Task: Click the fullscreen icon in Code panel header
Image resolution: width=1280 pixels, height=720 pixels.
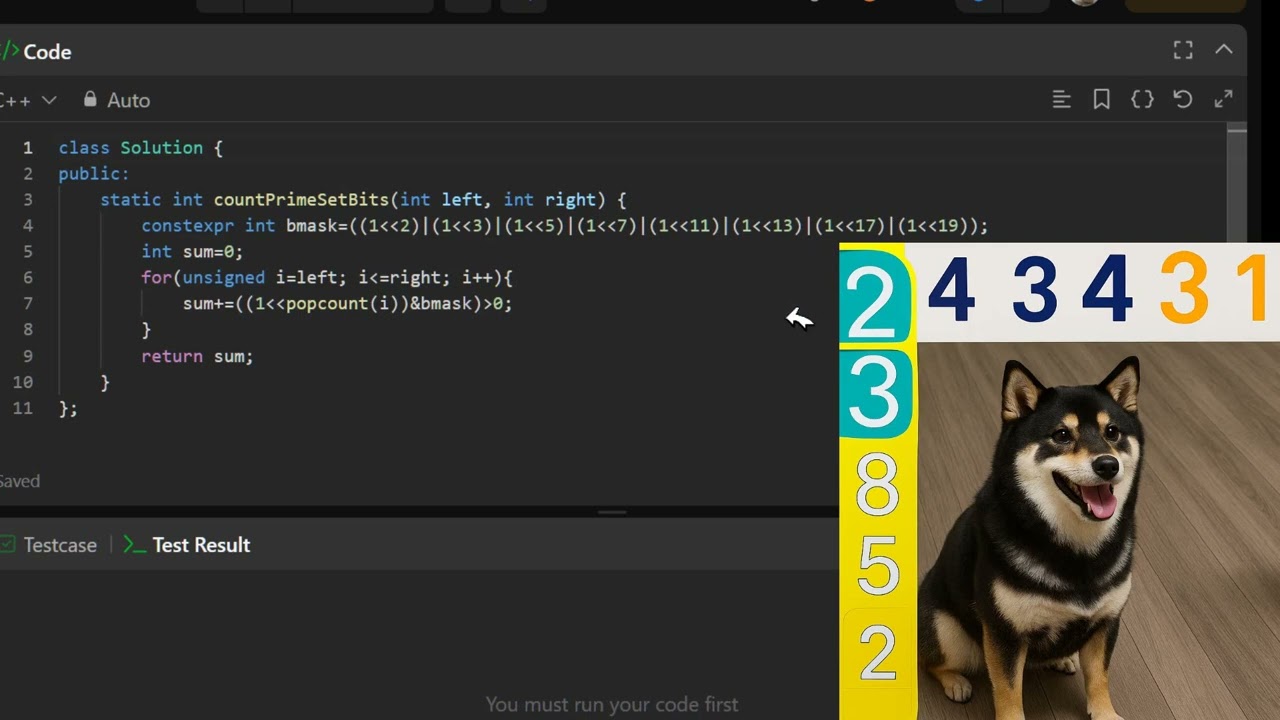Action: 1183,50
